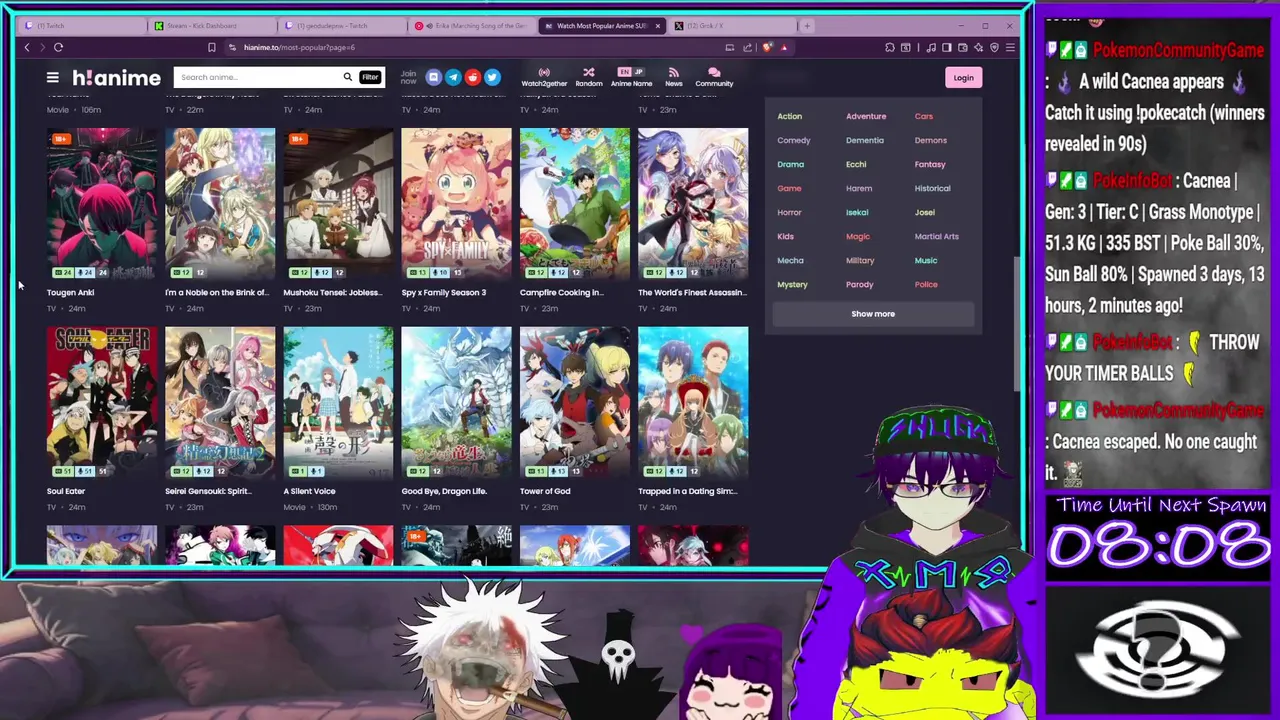Click the Campfire Cooking in... title

click(561, 293)
